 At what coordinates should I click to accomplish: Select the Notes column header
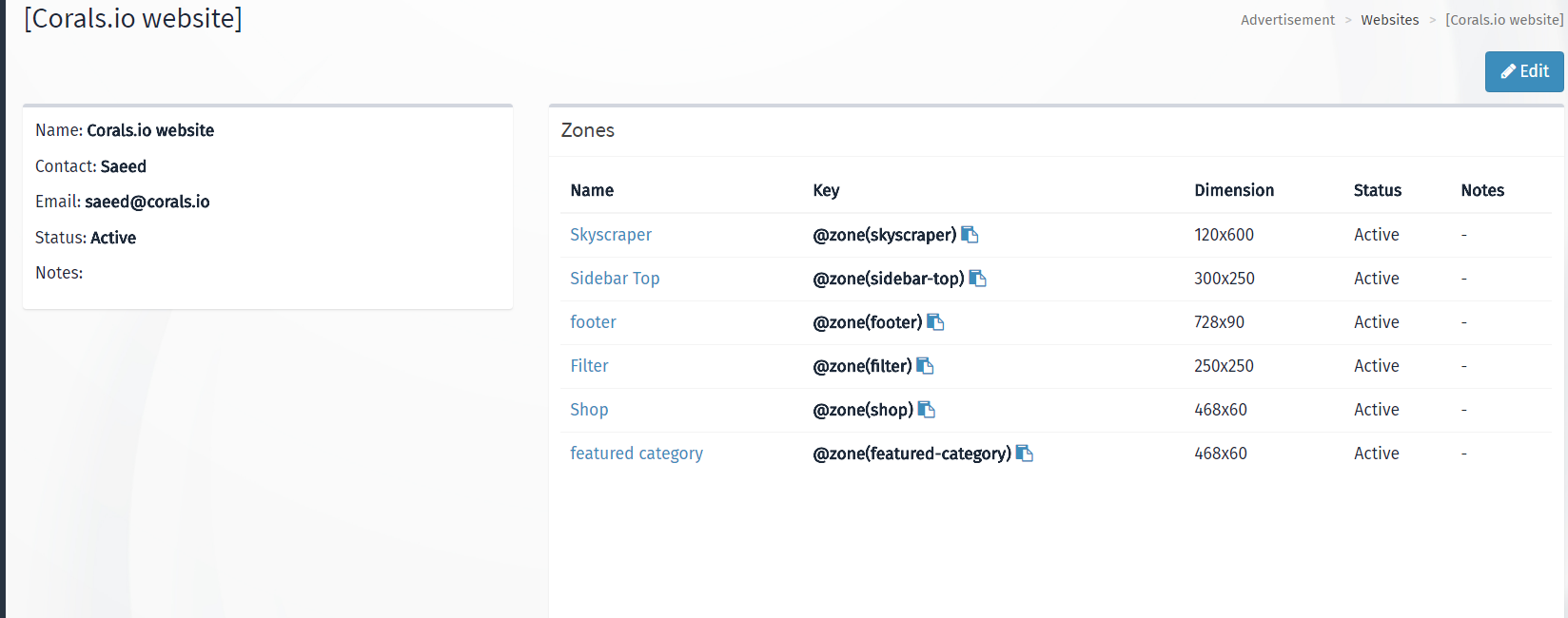click(1482, 190)
